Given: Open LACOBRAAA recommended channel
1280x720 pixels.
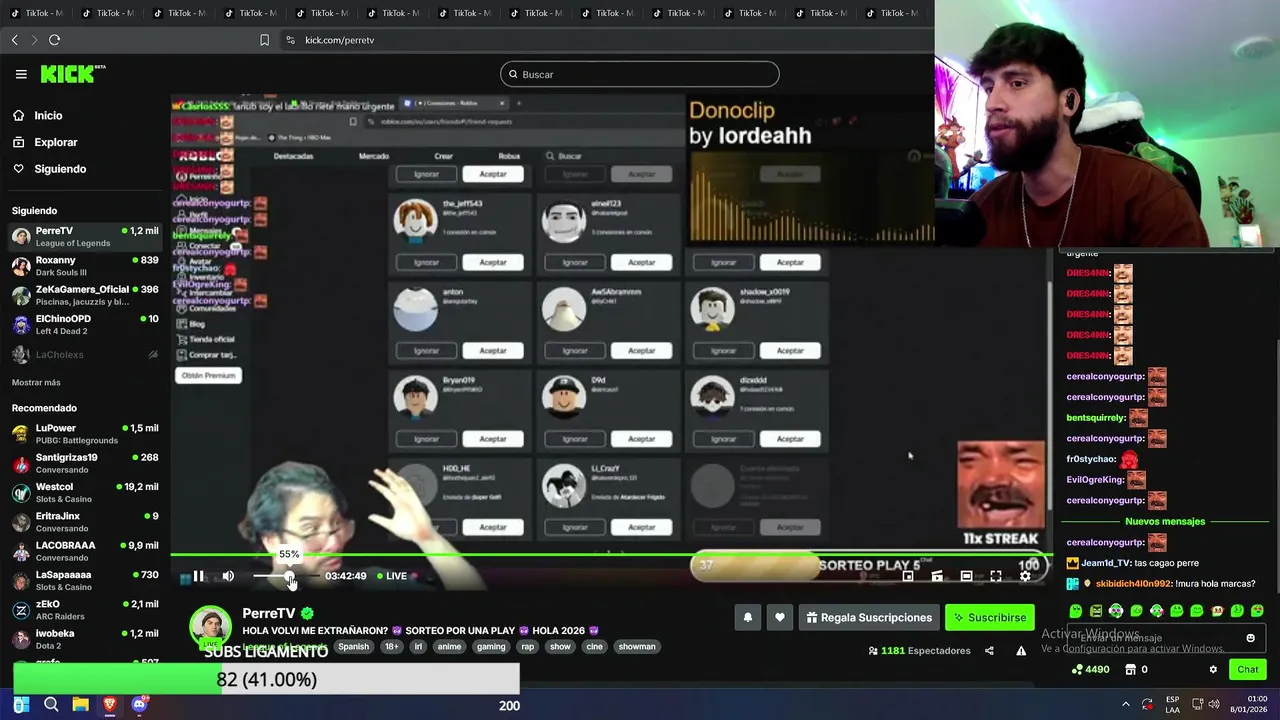Looking at the screenshot, I should [x=84, y=552].
